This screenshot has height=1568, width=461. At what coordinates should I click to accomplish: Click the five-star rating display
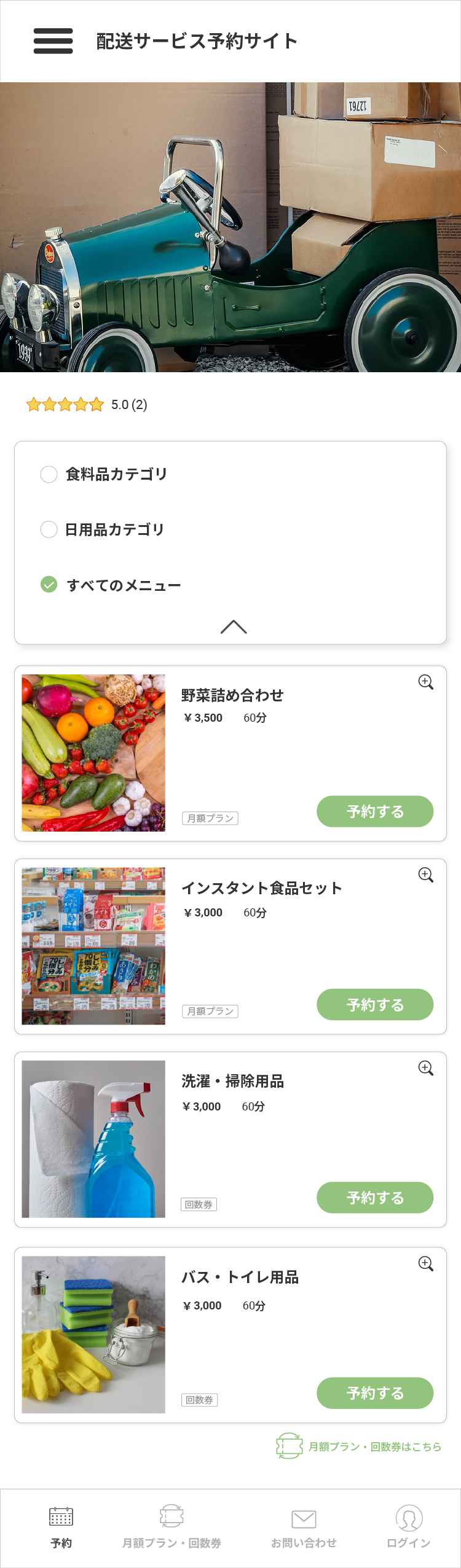point(65,405)
